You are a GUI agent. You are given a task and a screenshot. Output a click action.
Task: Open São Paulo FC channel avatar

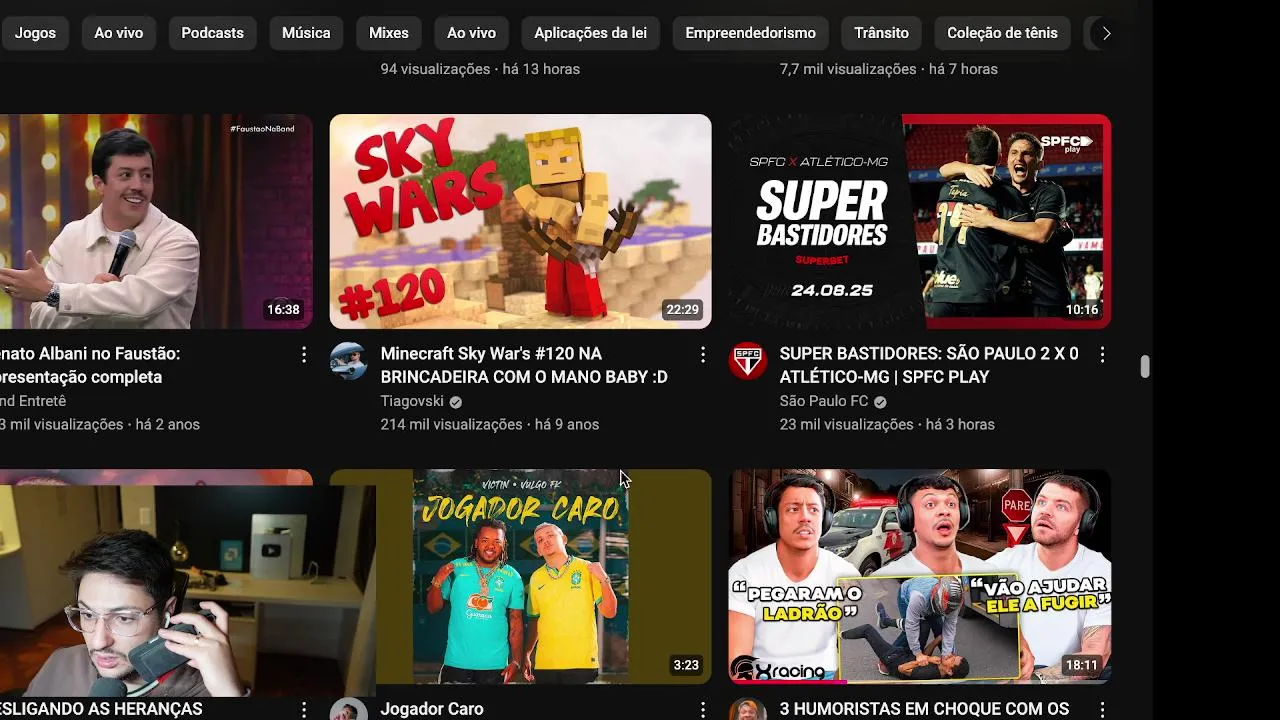pos(747,361)
